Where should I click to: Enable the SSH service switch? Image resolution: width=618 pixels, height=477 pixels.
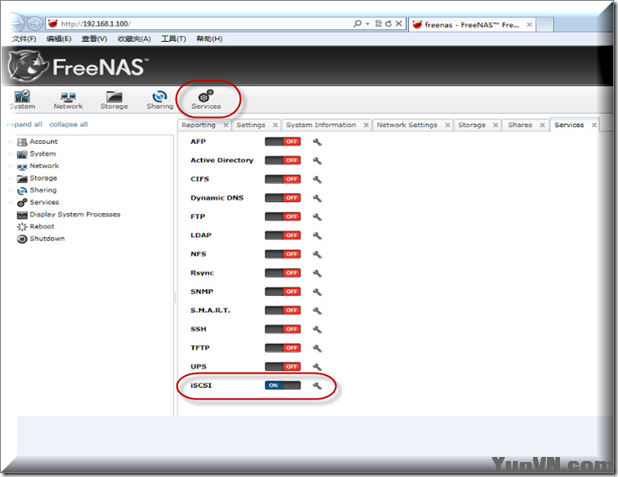point(283,329)
